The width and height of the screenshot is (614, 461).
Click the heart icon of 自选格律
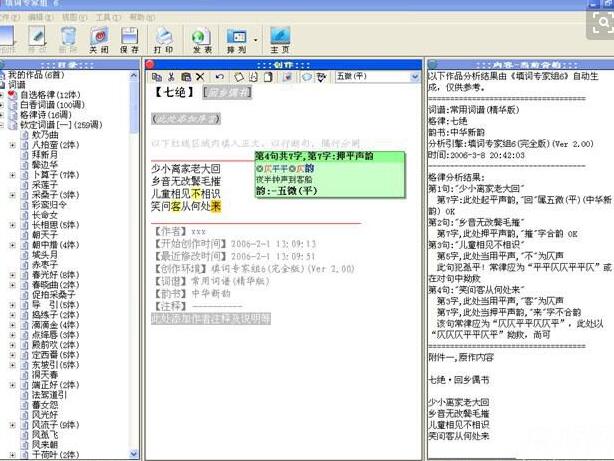[x=12, y=95]
